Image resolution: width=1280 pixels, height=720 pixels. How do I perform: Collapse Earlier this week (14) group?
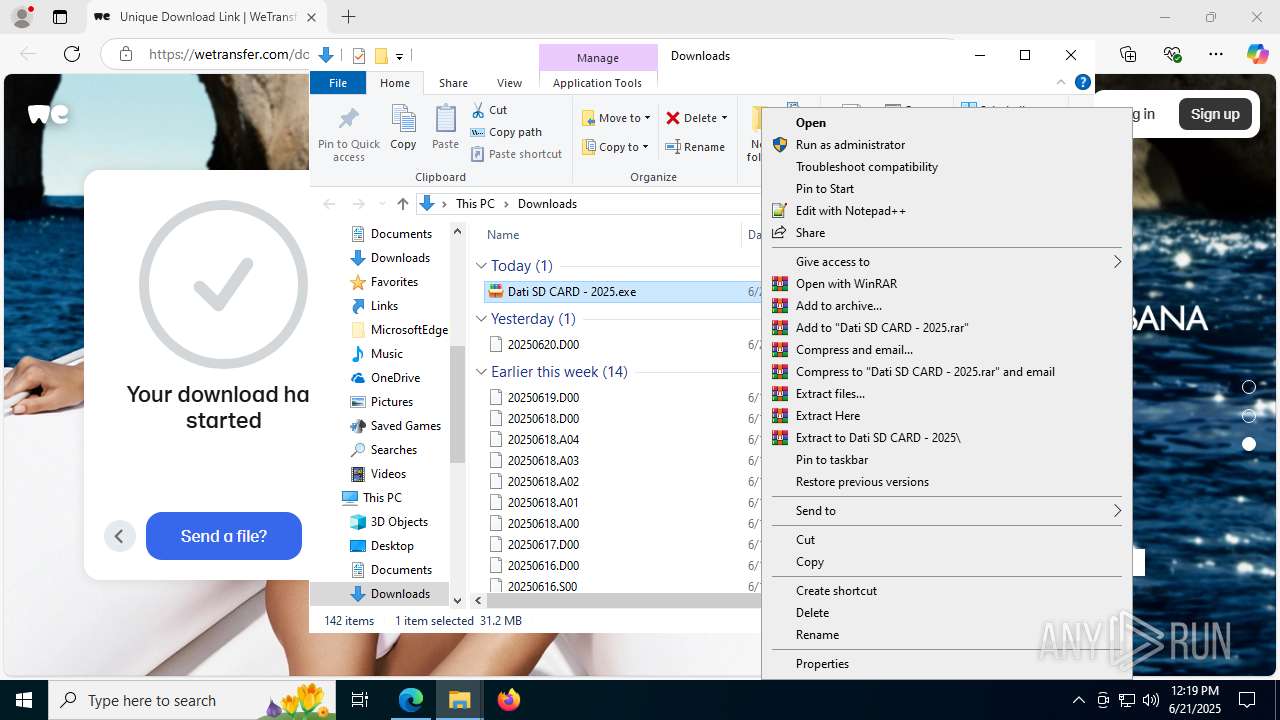coord(481,372)
